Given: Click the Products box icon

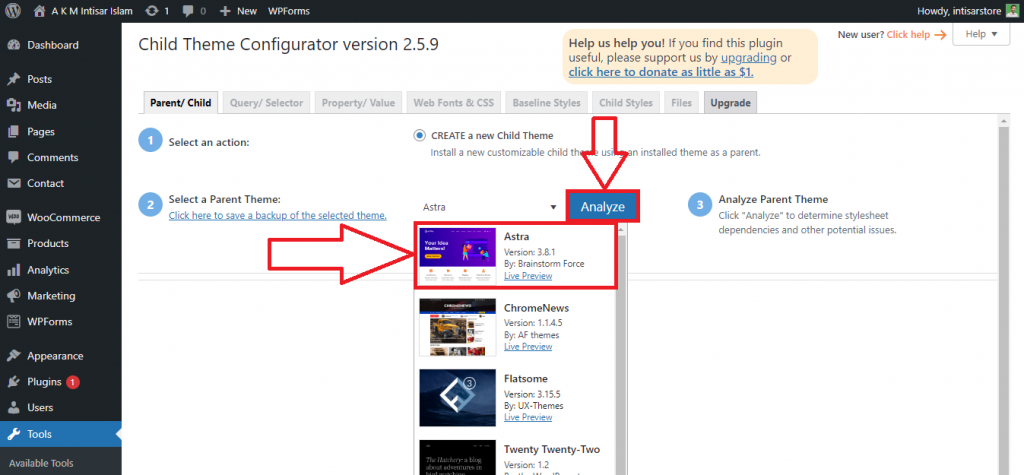Looking at the screenshot, I should pyautogui.click(x=13, y=244).
